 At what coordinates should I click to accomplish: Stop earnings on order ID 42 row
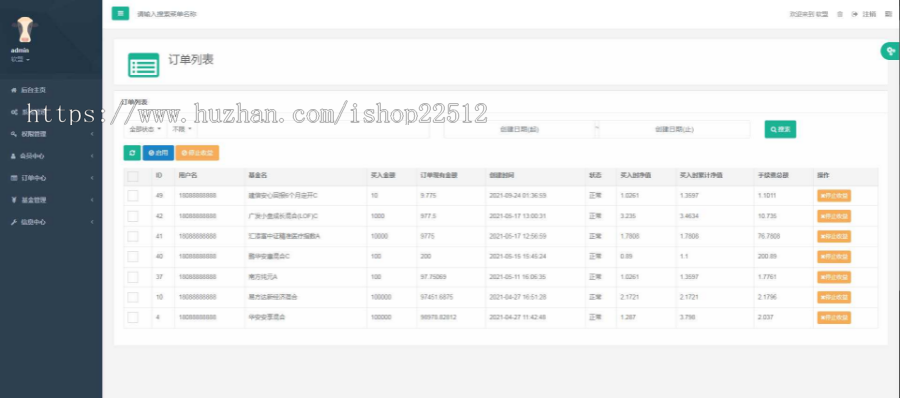[x=834, y=216]
